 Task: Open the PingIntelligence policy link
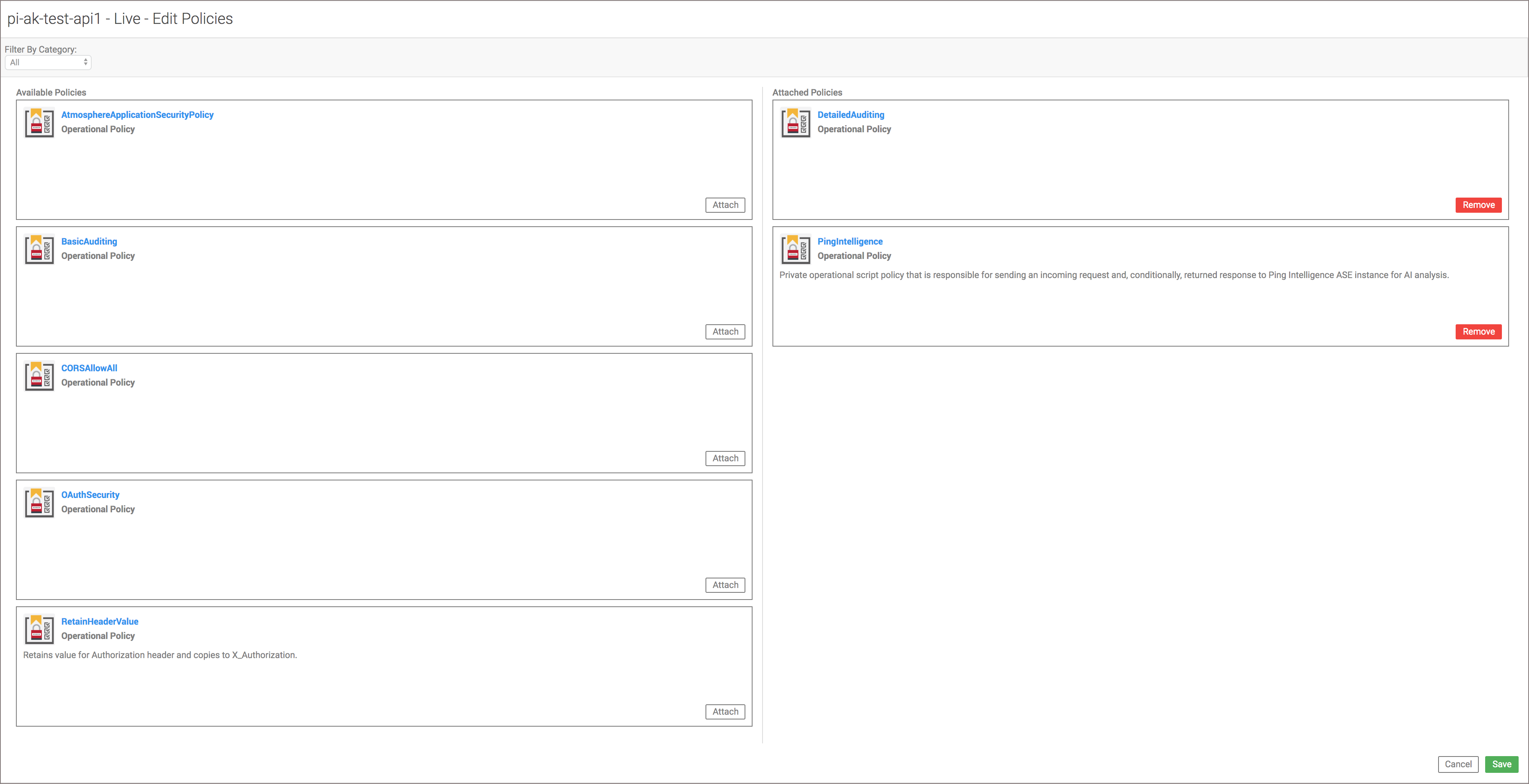[x=849, y=241]
